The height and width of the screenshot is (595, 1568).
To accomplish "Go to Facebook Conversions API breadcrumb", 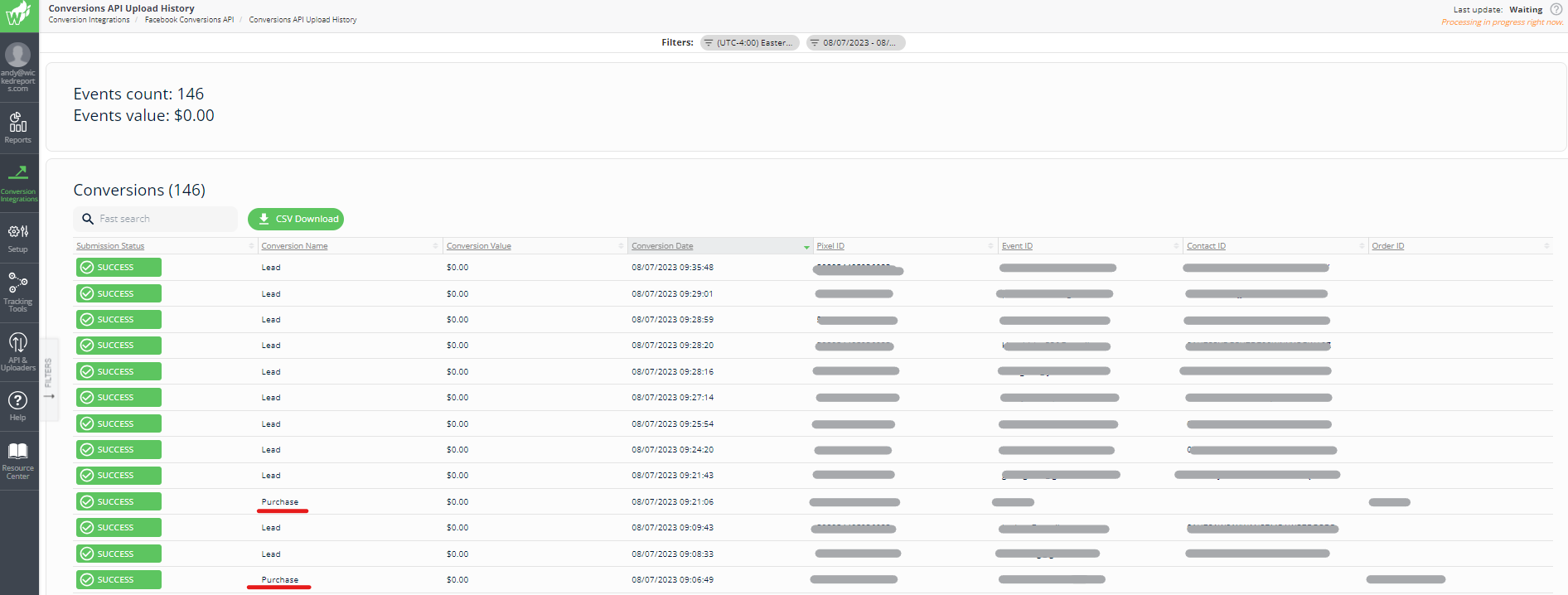I will pos(189,20).
